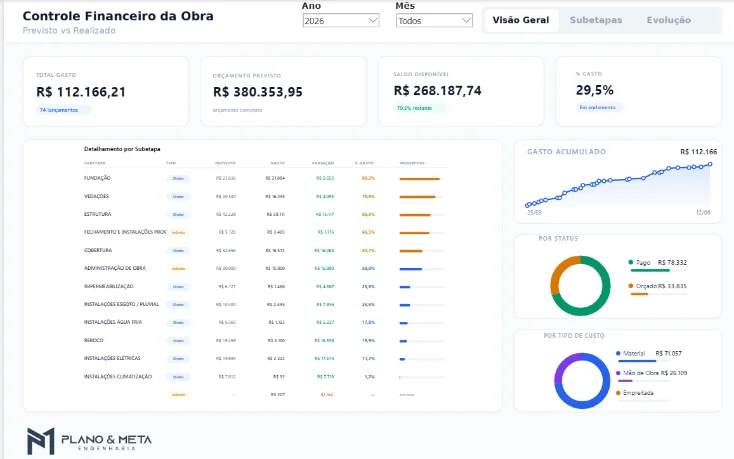Select the INSTALAÇÕES CLIMATIZAÇÃO row name
Screen dimensions: 734x459
click(118, 376)
